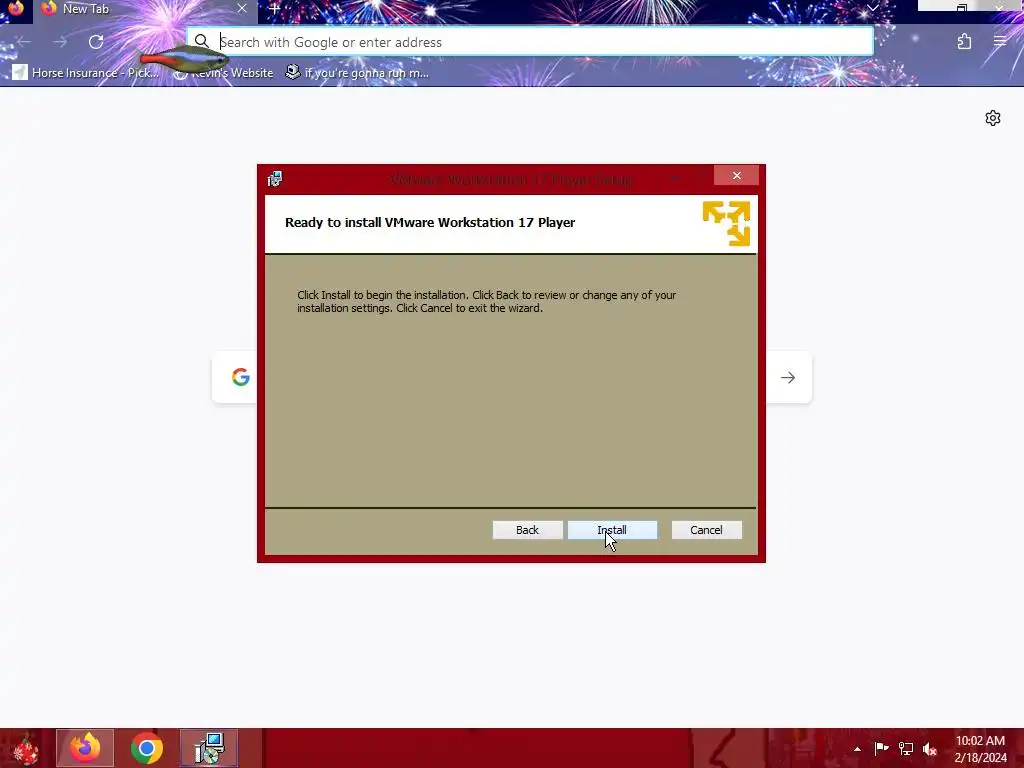Go forward in Firefox history
Viewport: 1024px width, 768px height.
(60, 42)
